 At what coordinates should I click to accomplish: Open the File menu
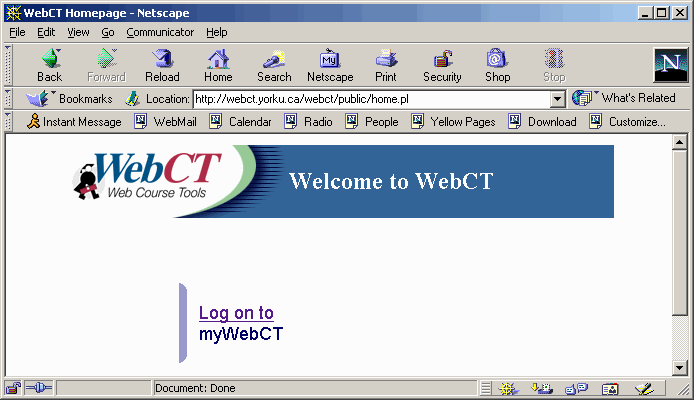(x=17, y=32)
